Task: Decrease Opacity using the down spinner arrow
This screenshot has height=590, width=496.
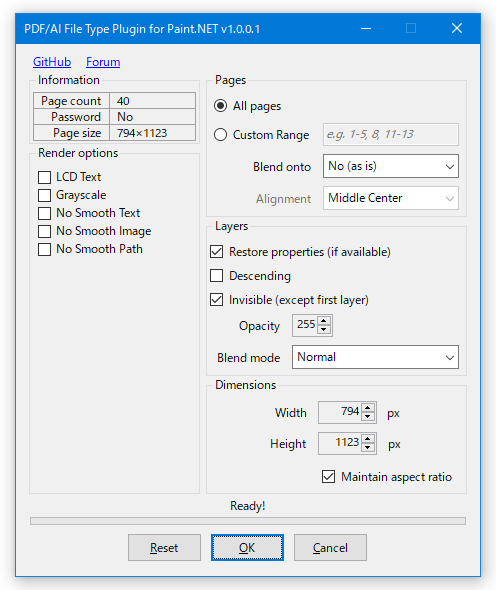Action: [324, 329]
